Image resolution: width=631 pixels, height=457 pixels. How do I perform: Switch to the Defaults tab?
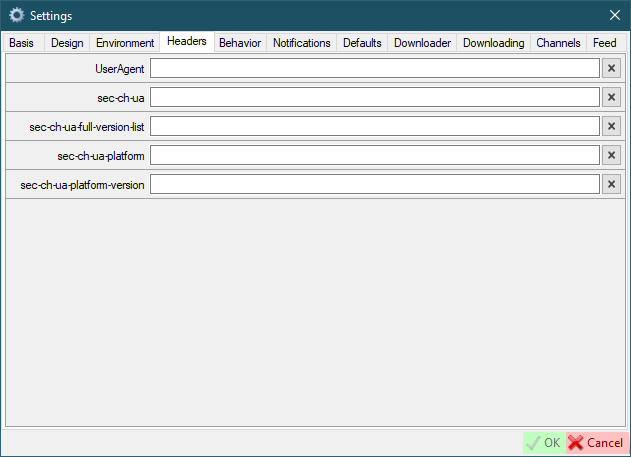362,43
